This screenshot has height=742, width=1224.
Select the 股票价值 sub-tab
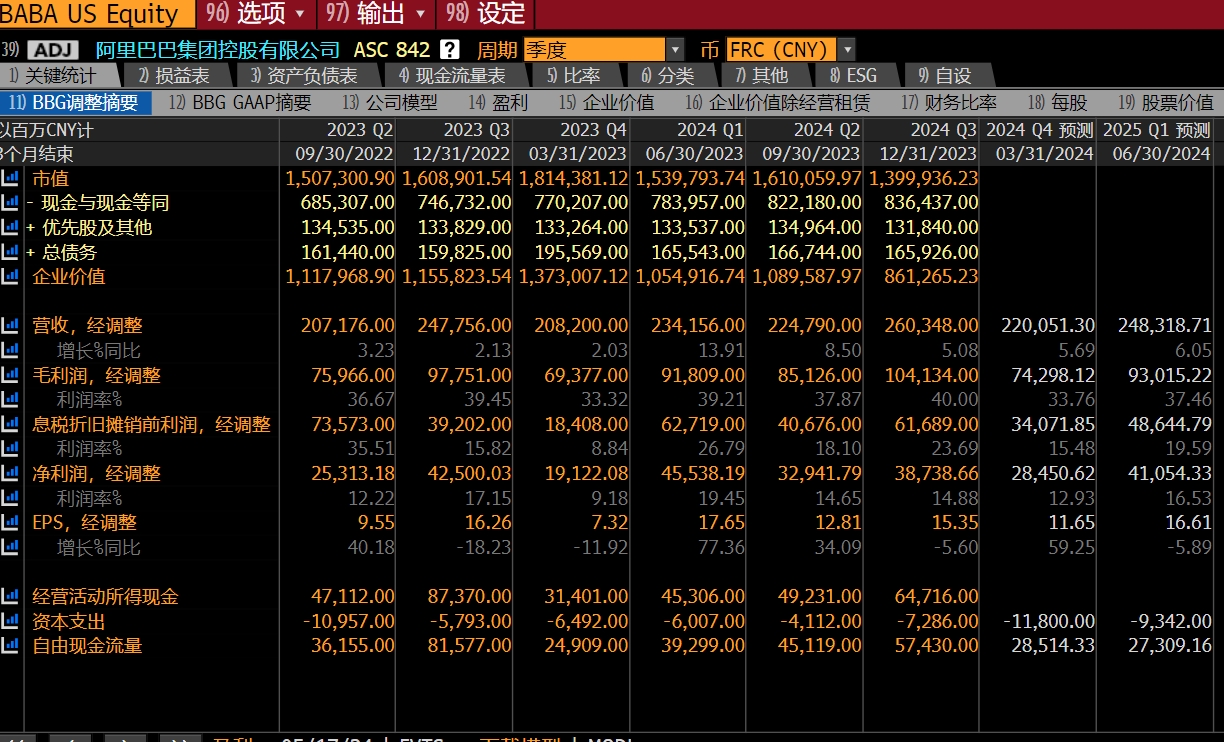pos(1166,102)
